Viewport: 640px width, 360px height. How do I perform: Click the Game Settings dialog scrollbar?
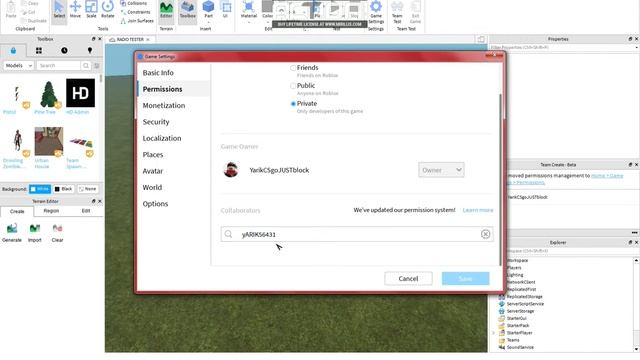point(500,180)
